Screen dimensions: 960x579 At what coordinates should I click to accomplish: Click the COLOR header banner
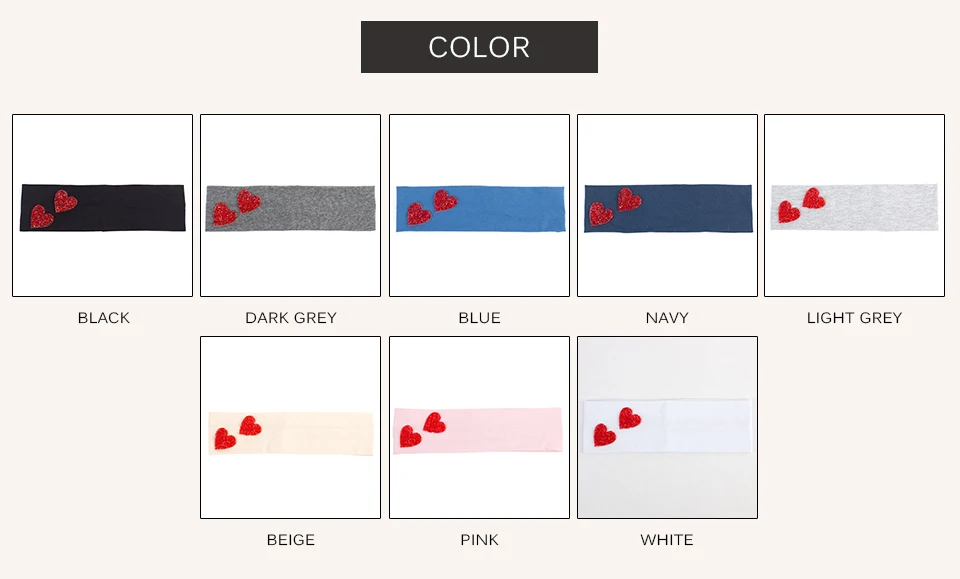(479, 47)
